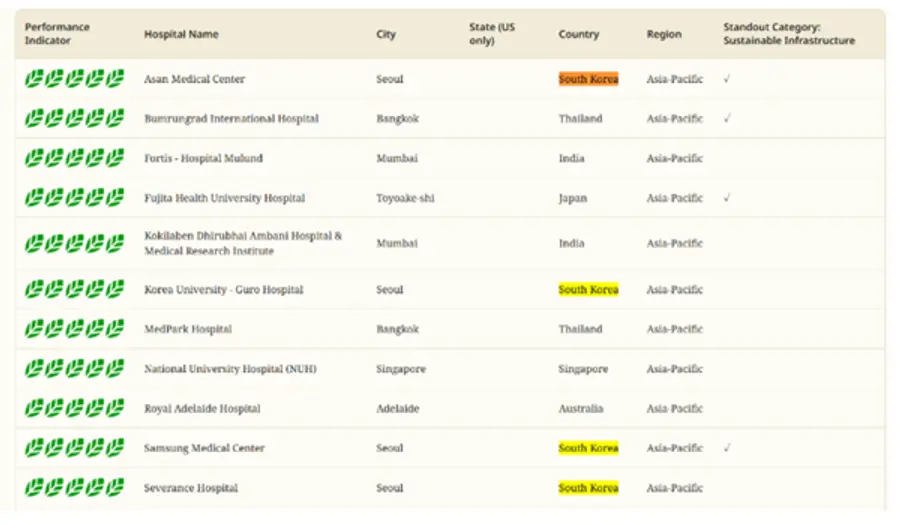The width and height of the screenshot is (900, 525).
Task: Click the Sustainable Infrastructure checkmark for Bumrungrad International Hospital
Action: tap(727, 118)
